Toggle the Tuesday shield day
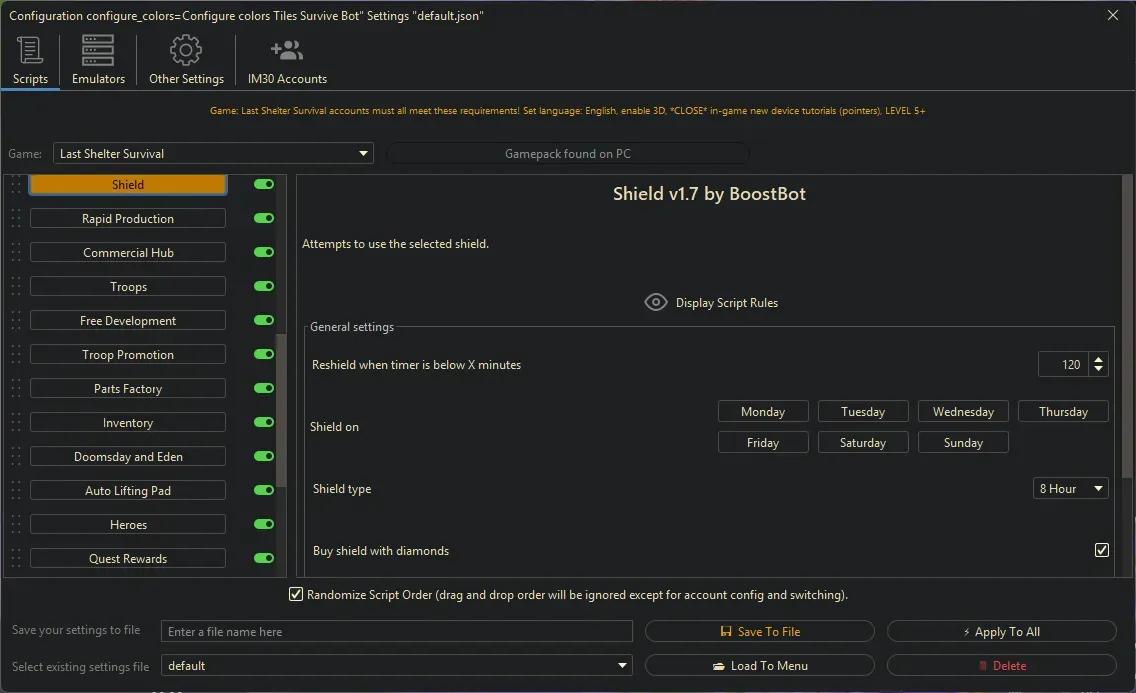Screen dimensions: 1136x693 pos(863,411)
